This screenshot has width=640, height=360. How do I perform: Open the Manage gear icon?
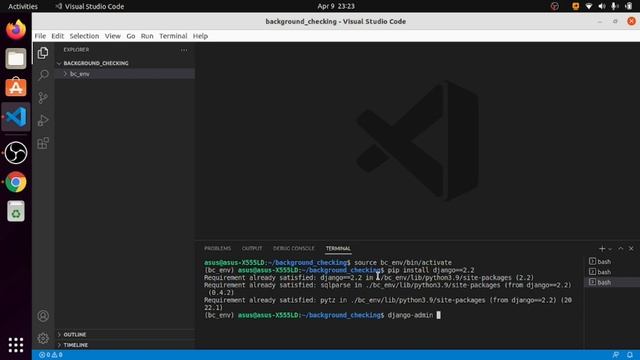tap(43, 338)
